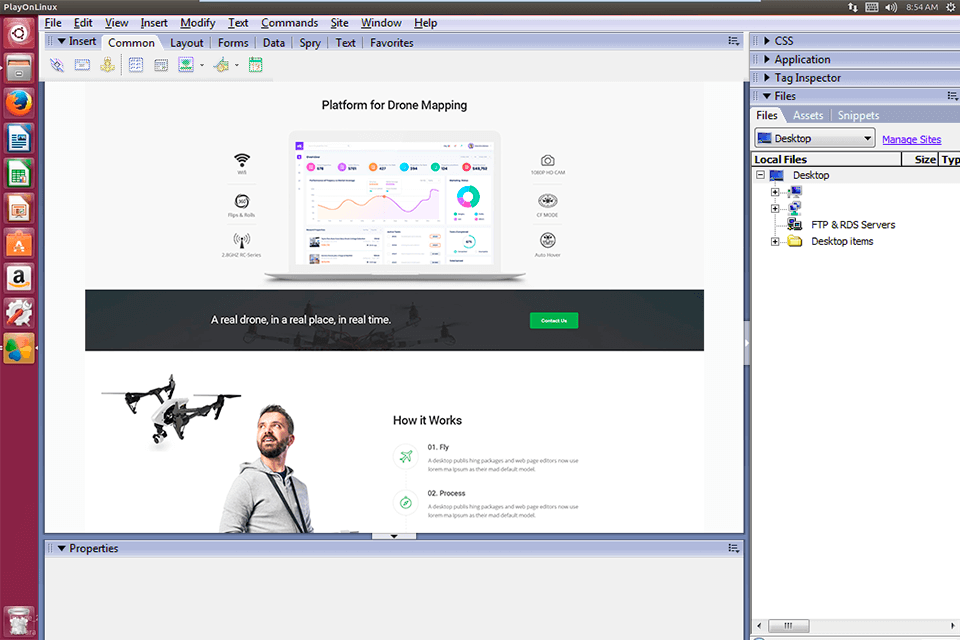Open the Commands menu
The image size is (960, 640).
pyautogui.click(x=289, y=22)
